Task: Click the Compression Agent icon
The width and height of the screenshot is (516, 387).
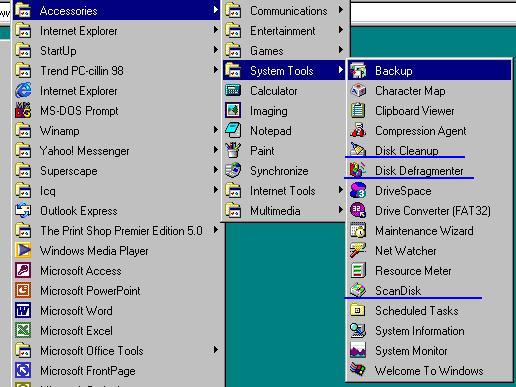Action: click(358, 131)
